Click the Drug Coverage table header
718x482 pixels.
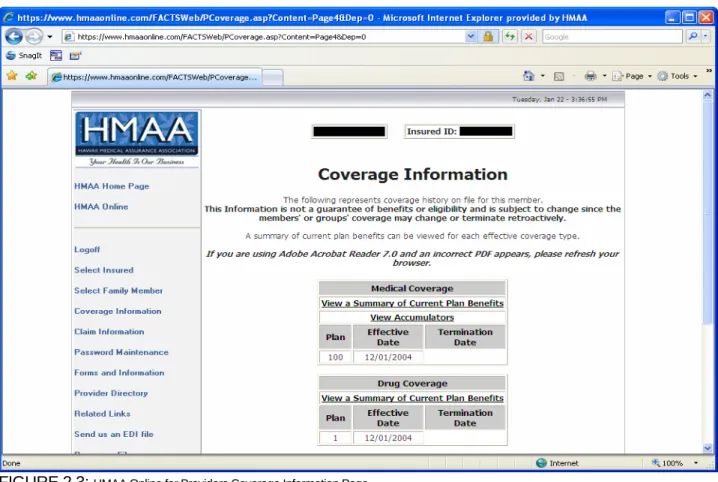[x=412, y=383]
